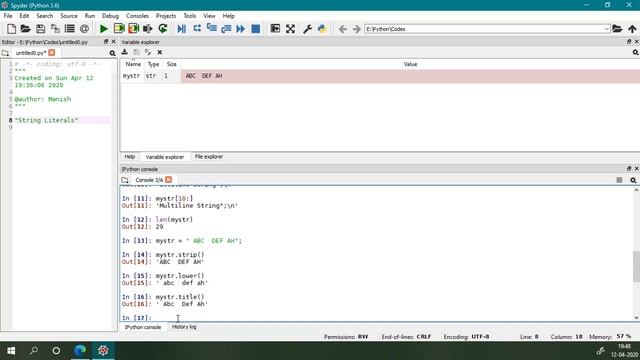
Task: Go forward to the next cursor position
Action: [357, 29]
